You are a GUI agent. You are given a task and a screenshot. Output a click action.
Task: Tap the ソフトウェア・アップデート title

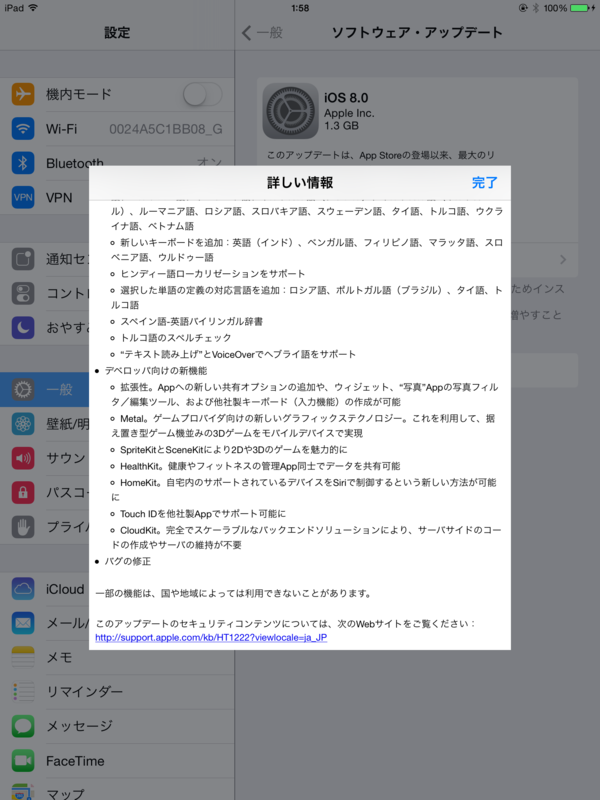(x=417, y=33)
